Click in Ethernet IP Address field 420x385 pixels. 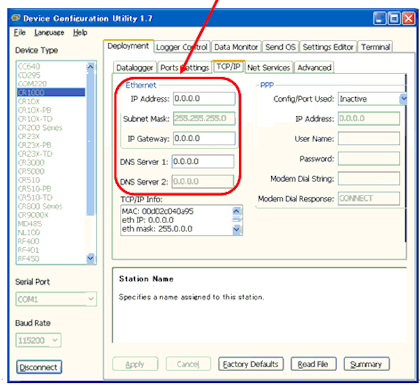(204, 99)
